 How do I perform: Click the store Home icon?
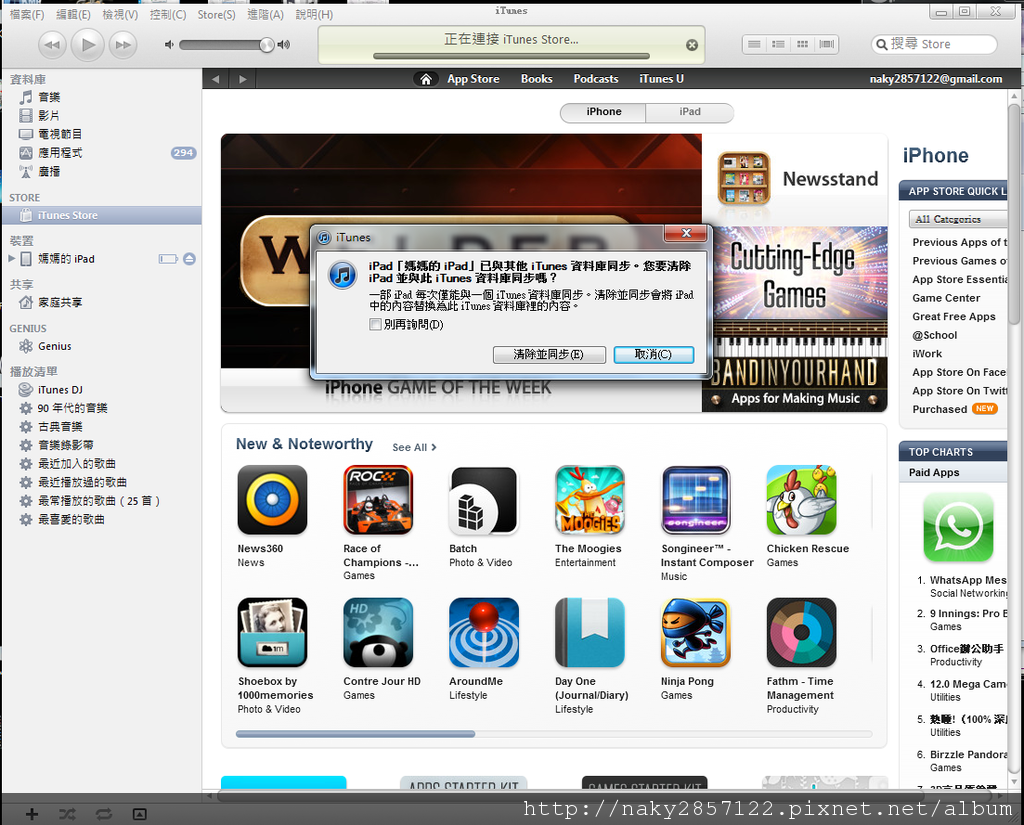tap(426, 79)
